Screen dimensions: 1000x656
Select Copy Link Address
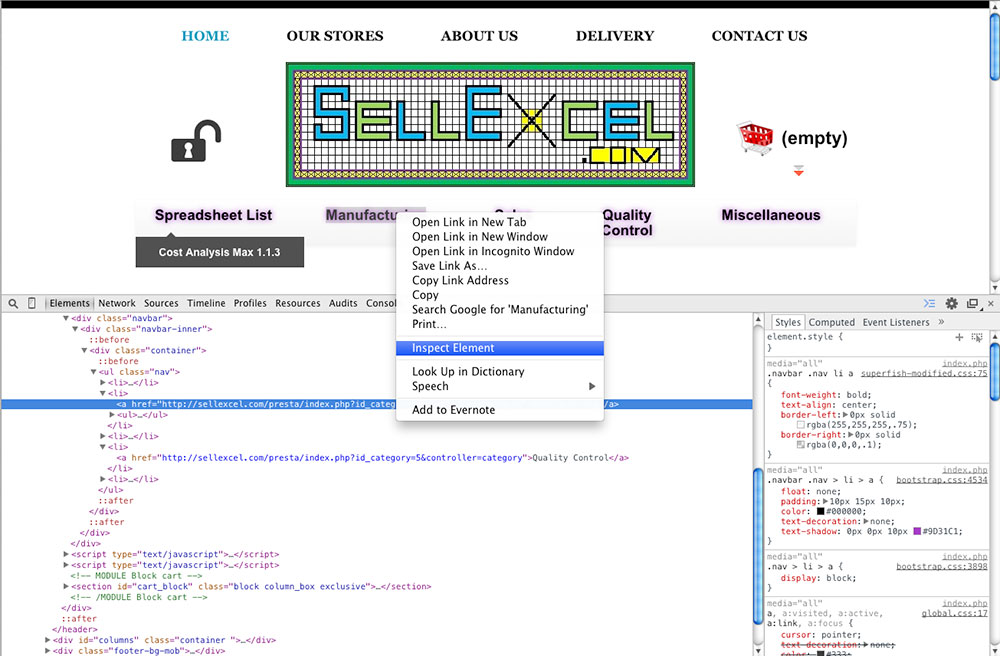tap(500, 281)
